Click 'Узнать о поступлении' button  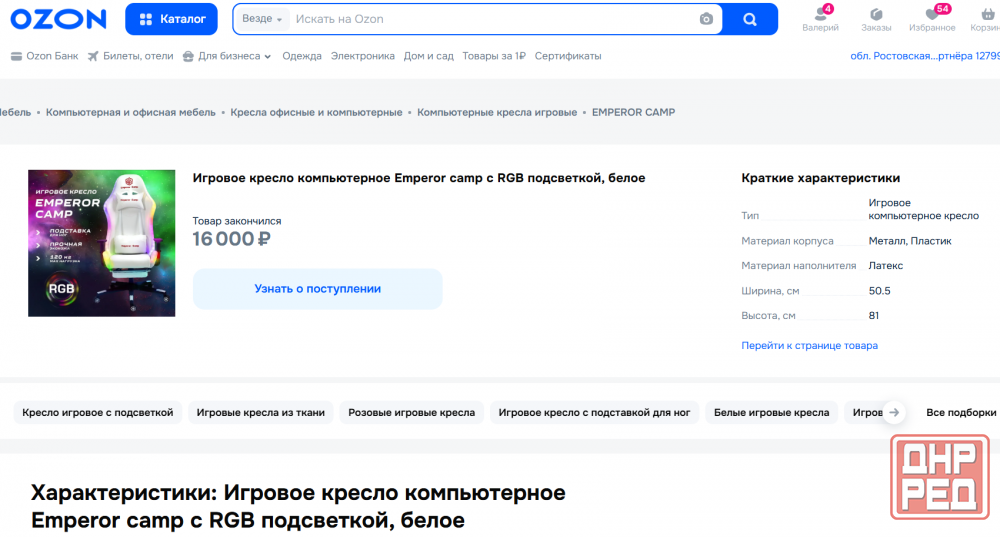[x=317, y=289]
